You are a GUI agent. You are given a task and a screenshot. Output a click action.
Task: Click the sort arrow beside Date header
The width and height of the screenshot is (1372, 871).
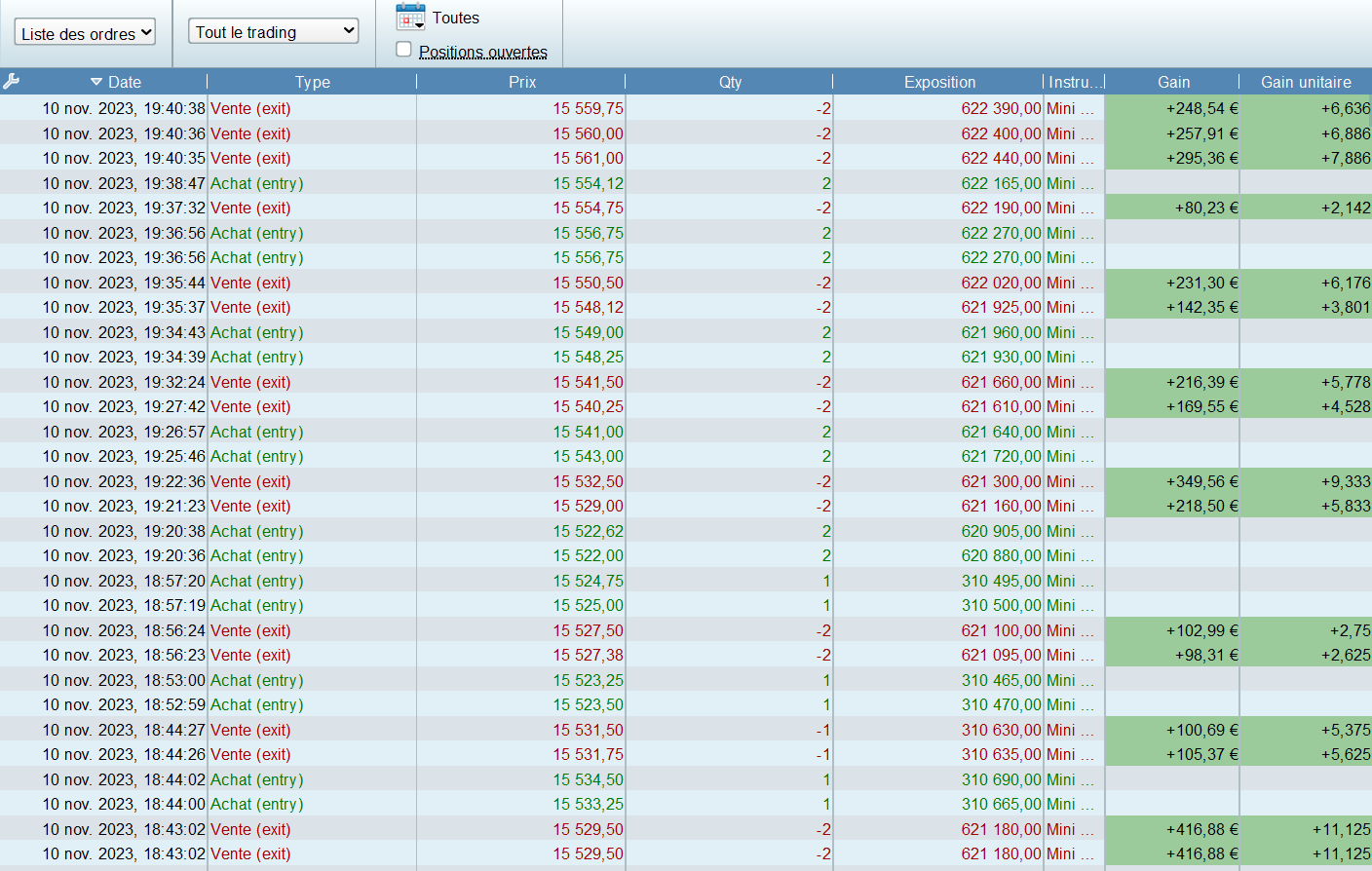coord(96,82)
